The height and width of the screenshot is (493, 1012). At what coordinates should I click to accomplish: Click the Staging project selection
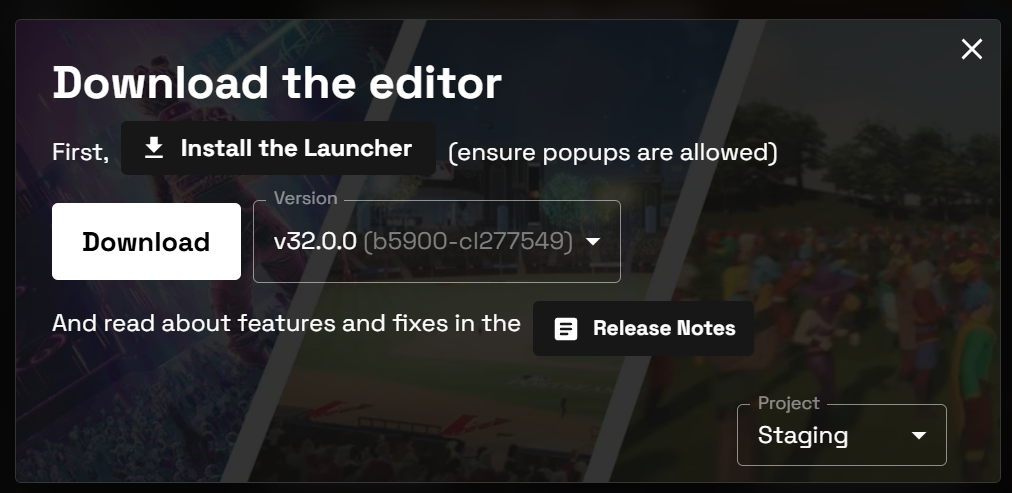click(x=842, y=435)
